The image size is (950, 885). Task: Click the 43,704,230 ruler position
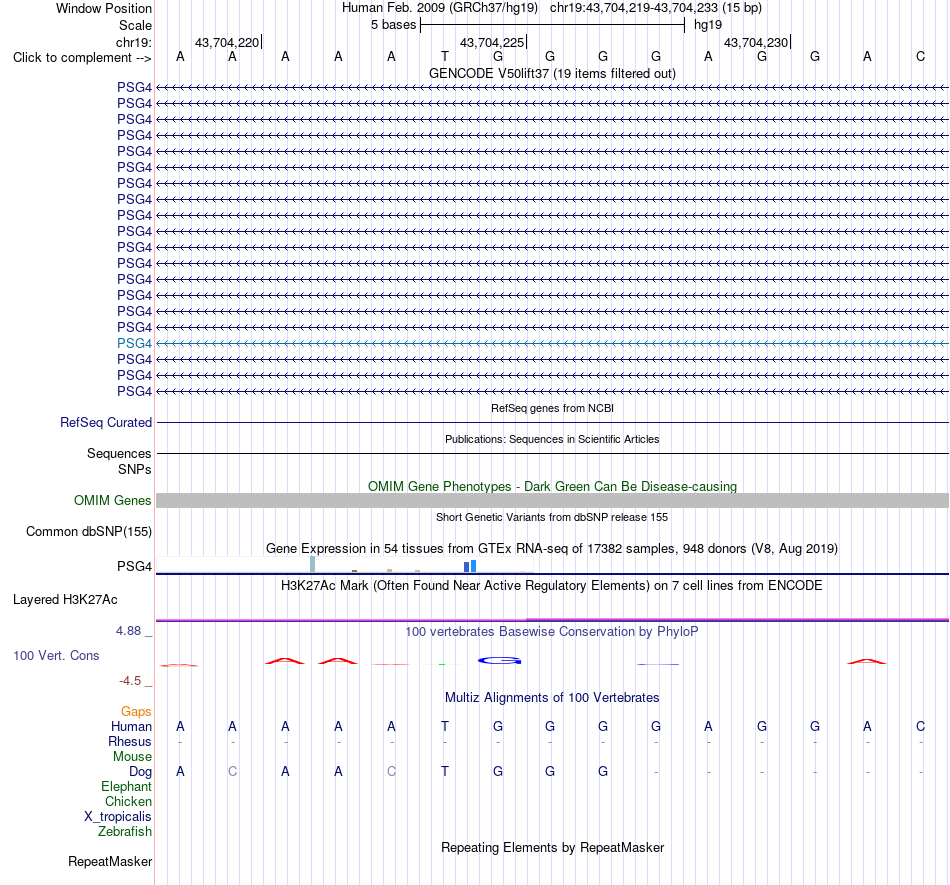756,42
